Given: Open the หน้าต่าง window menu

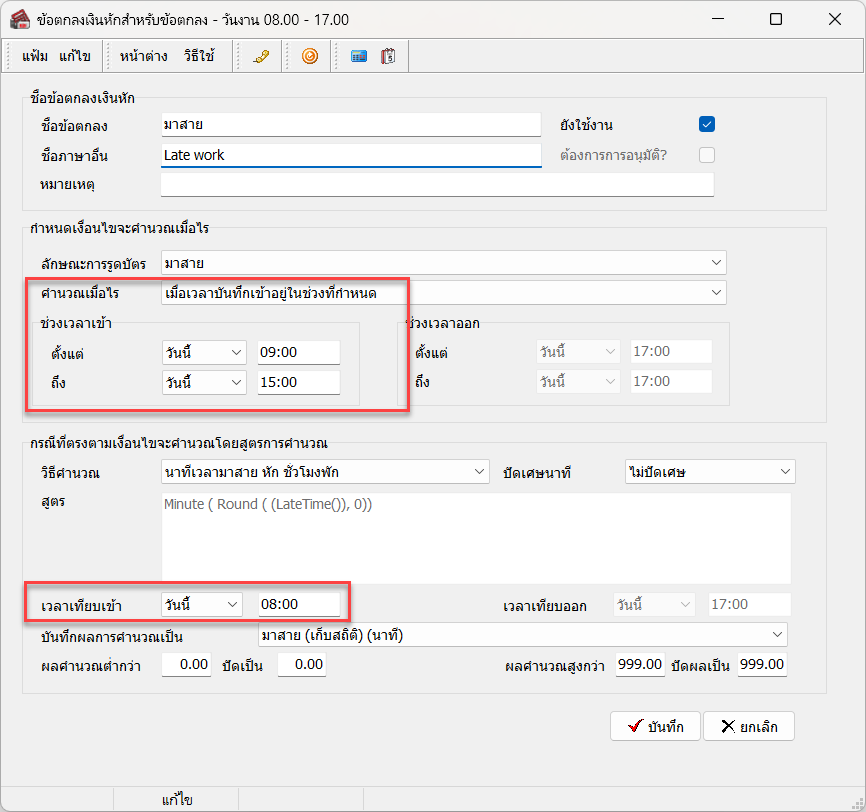Looking at the screenshot, I should click(x=143, y=57).
